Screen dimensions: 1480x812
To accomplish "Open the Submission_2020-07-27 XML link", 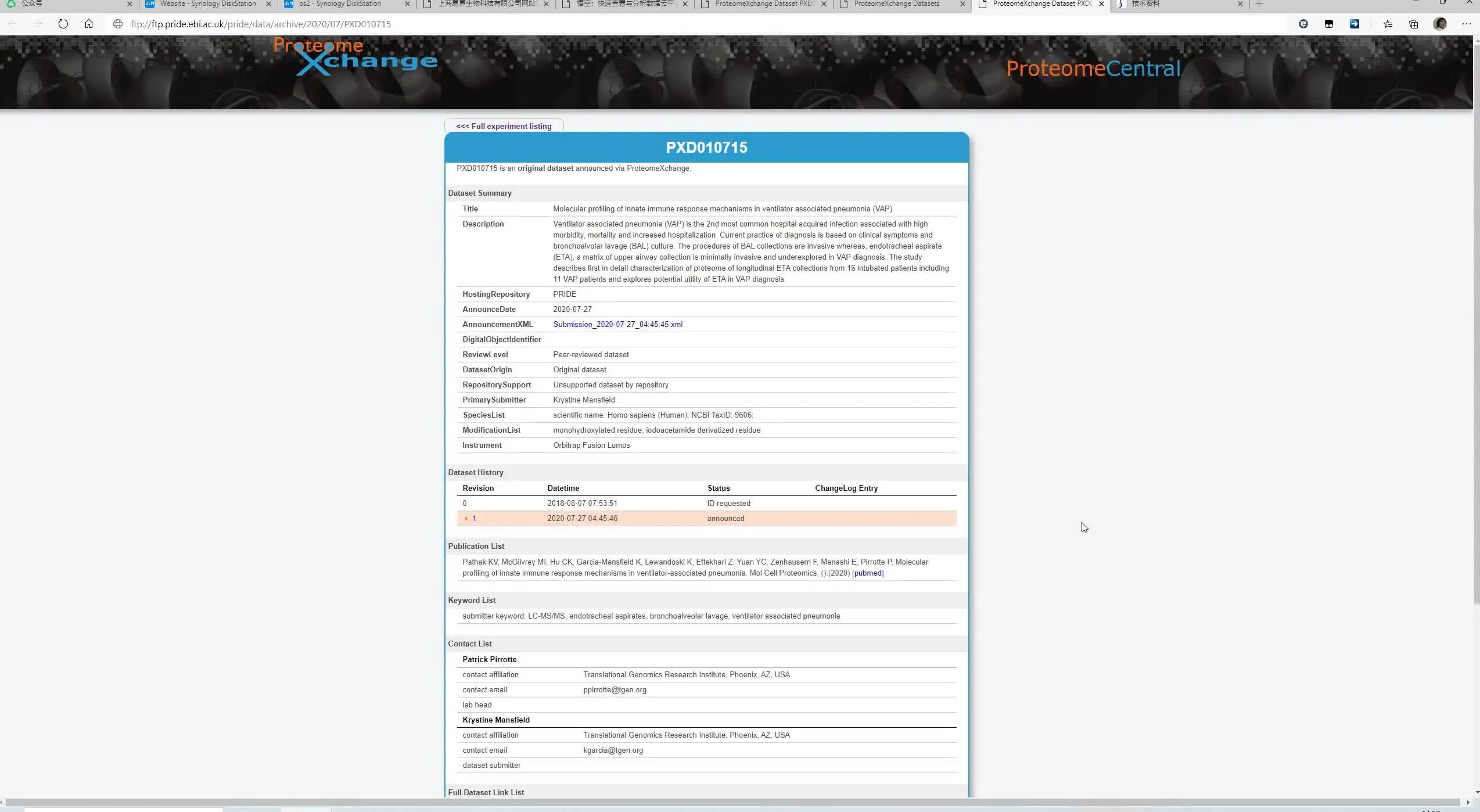I will 617,324.
